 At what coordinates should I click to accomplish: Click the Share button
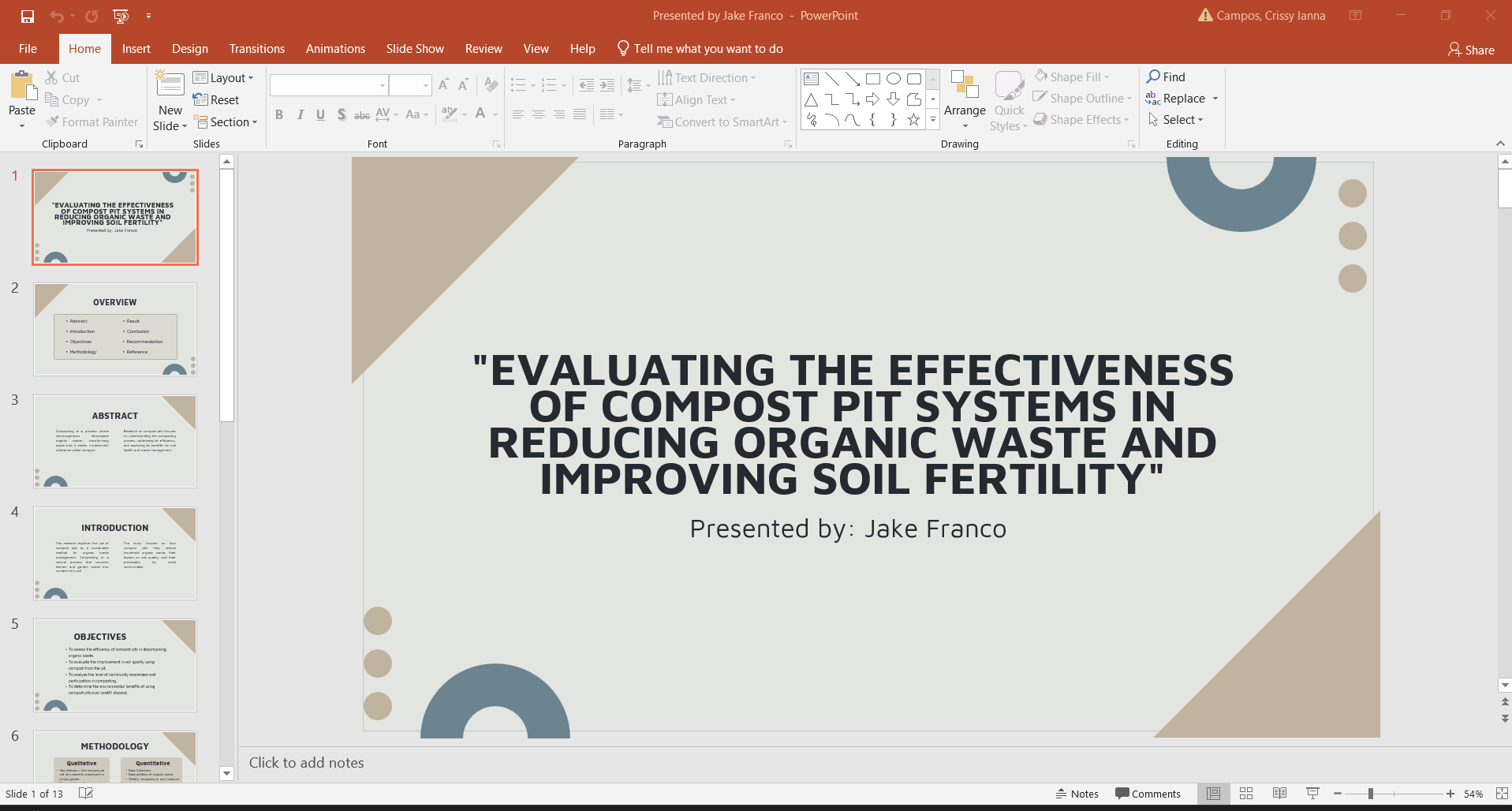click(x=1471, y=50)
